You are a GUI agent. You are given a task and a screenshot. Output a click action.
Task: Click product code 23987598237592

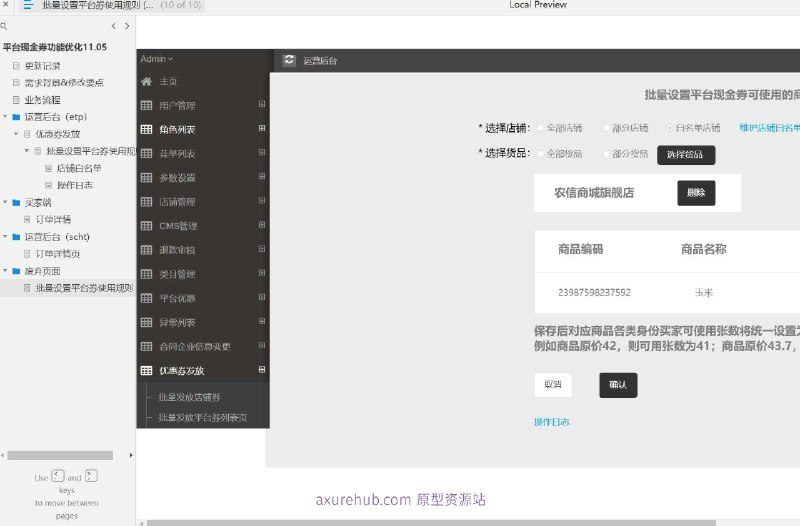[594, 292]
